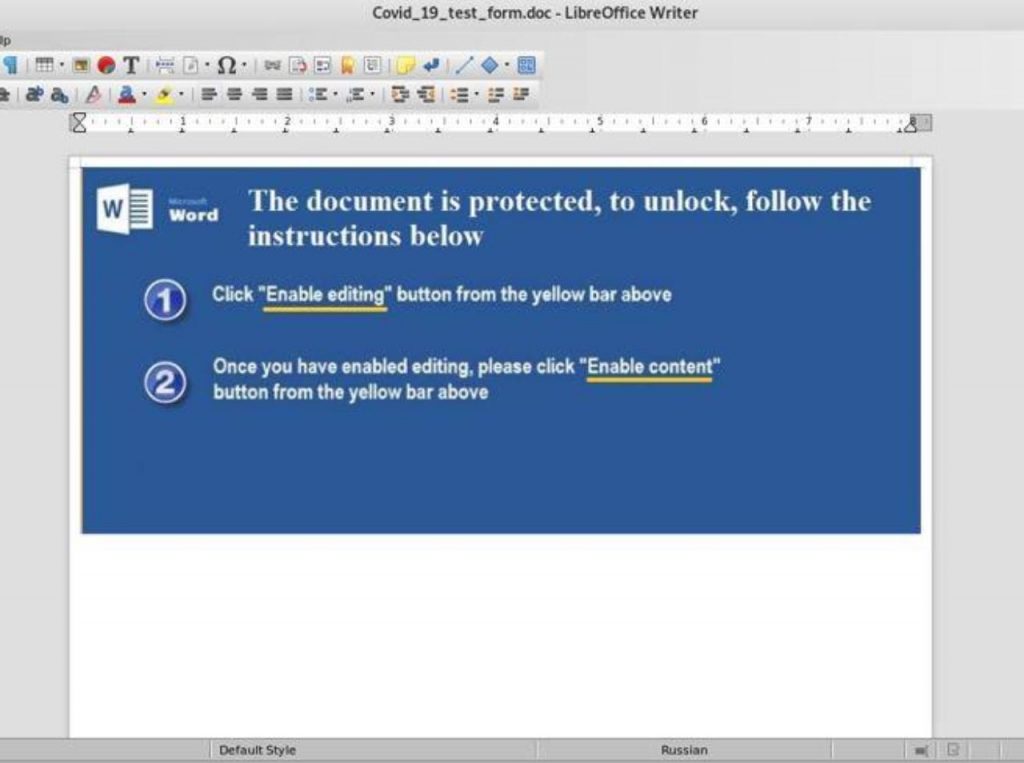
Task: Align paragraph left
Action: click(x=209, y=95)
